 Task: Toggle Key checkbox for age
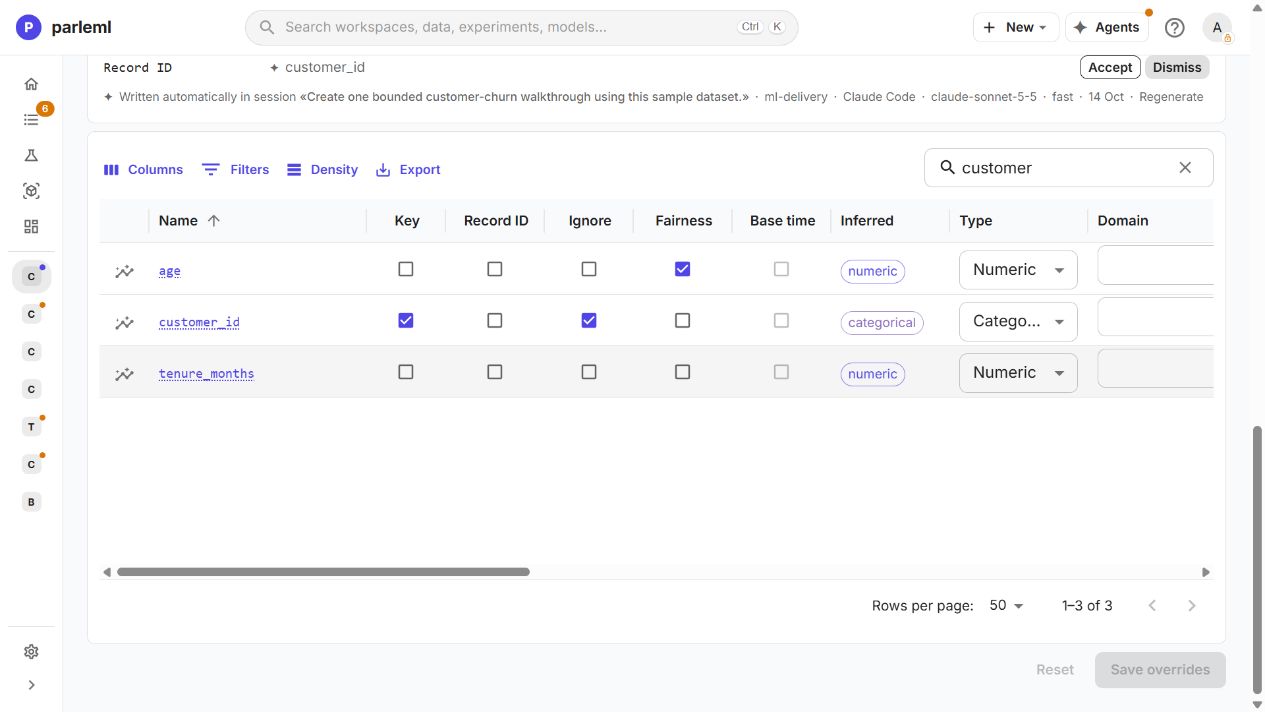click(405, 269)
